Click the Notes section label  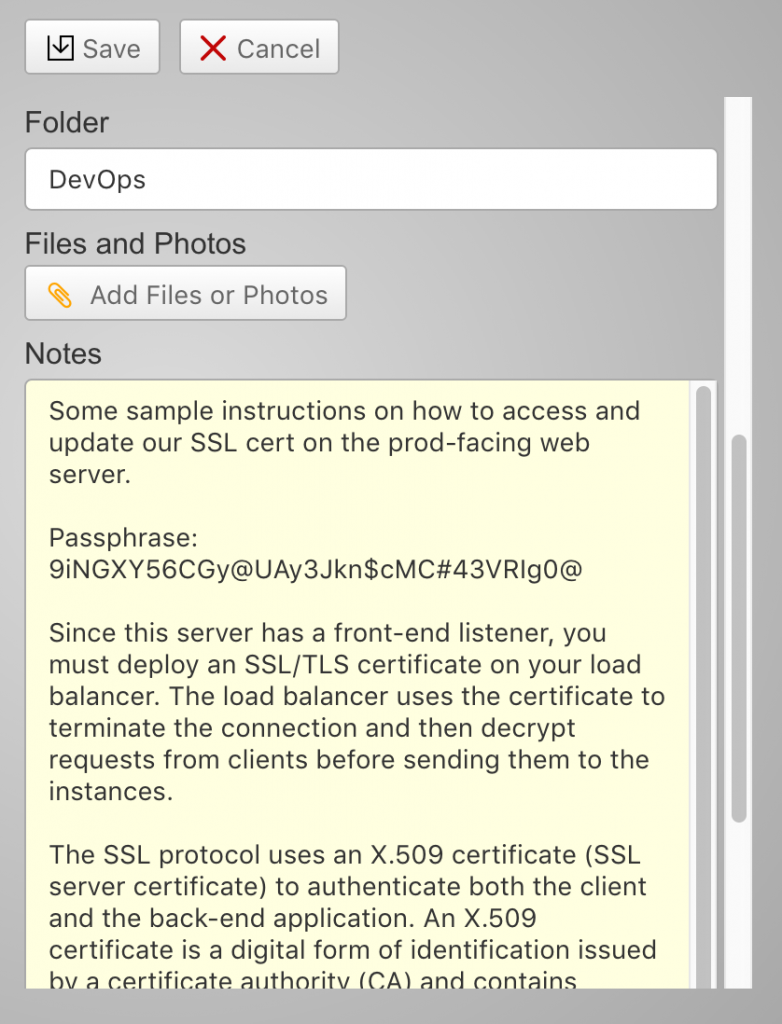63,354
